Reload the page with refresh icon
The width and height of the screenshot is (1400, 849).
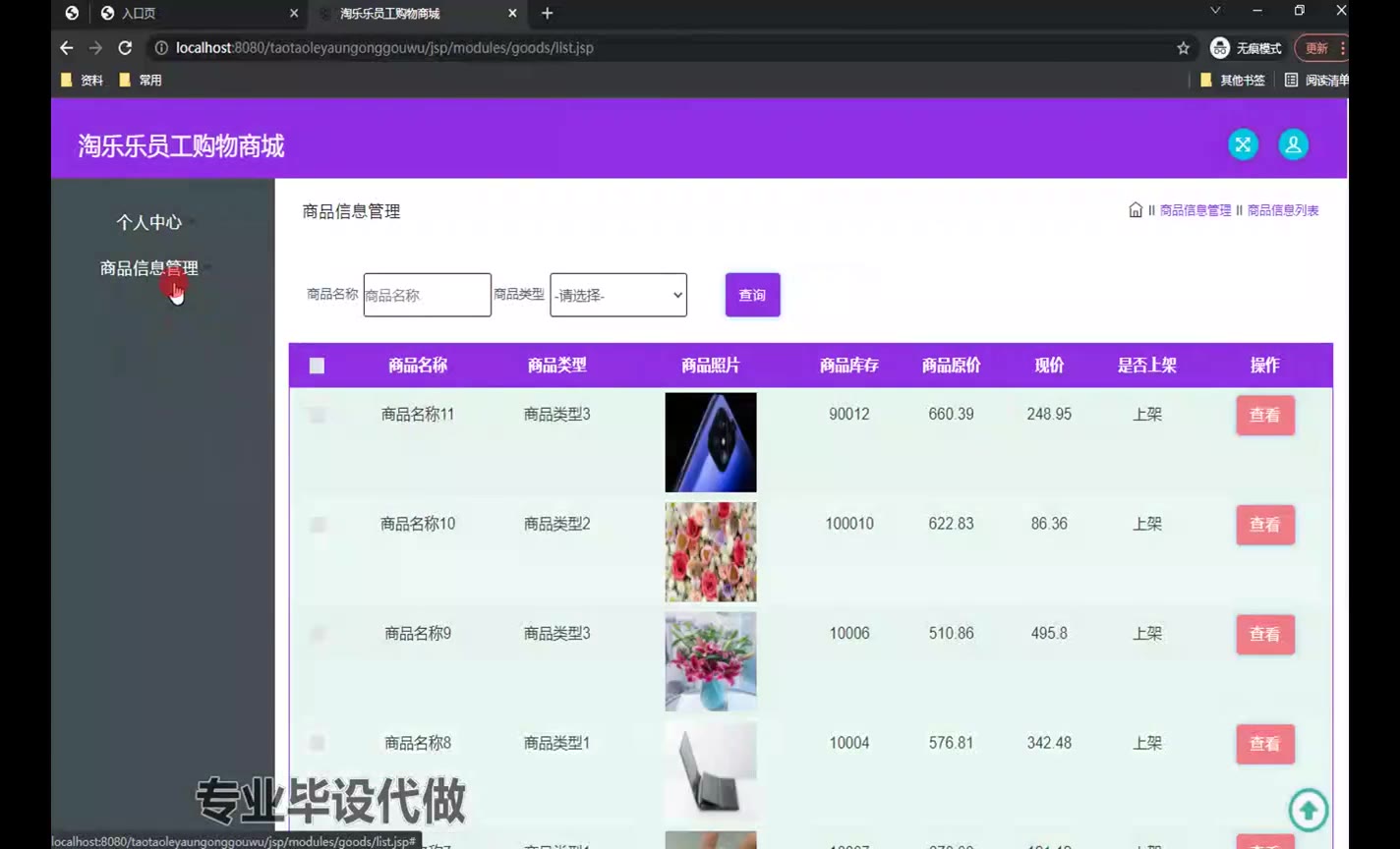click(x=125, y=48)
